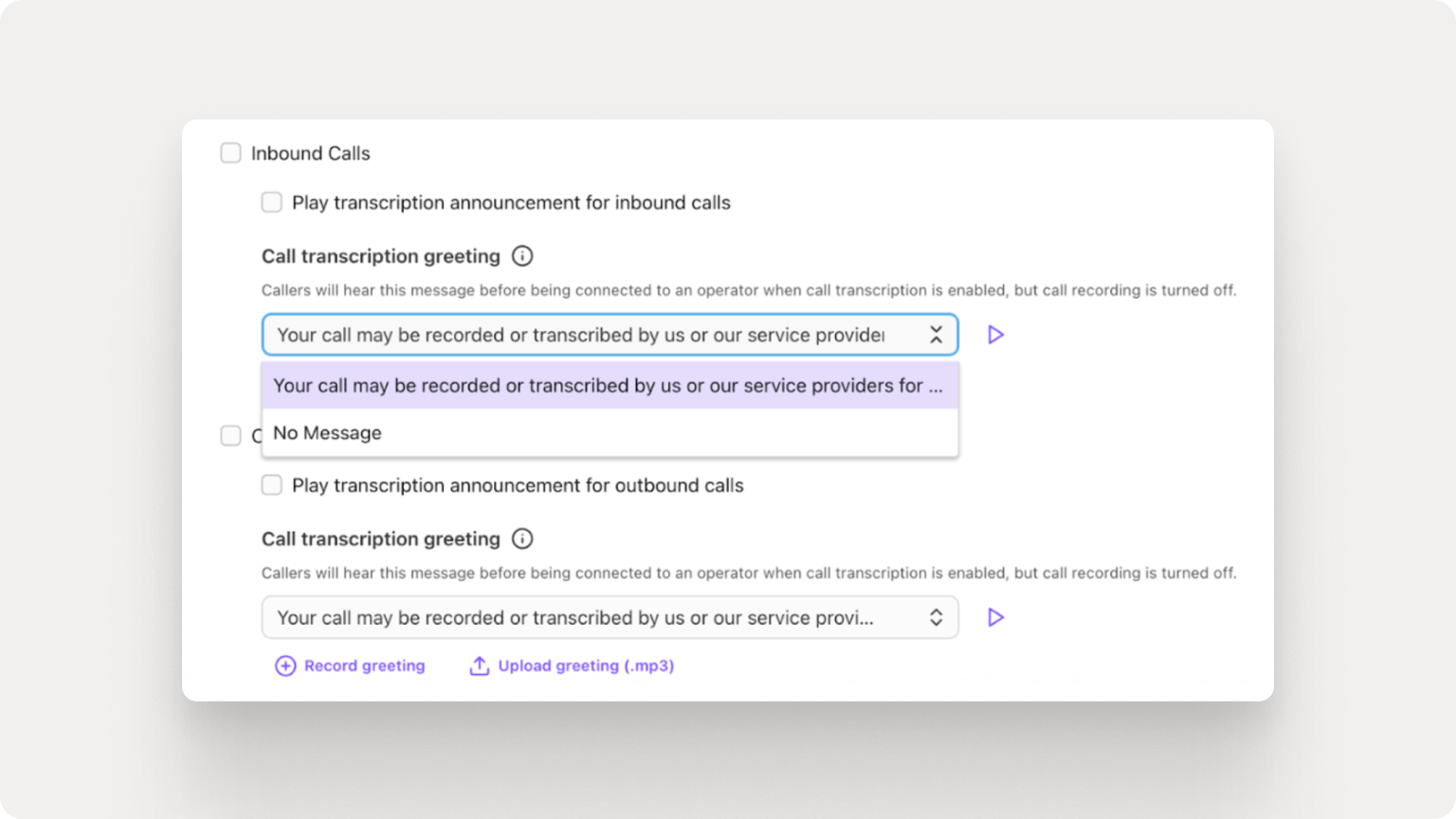The height and width of the screenshot is (819, 1456).
Task: Click the info icon next to inbound Call transcription greeting
Action: (522, 256)
